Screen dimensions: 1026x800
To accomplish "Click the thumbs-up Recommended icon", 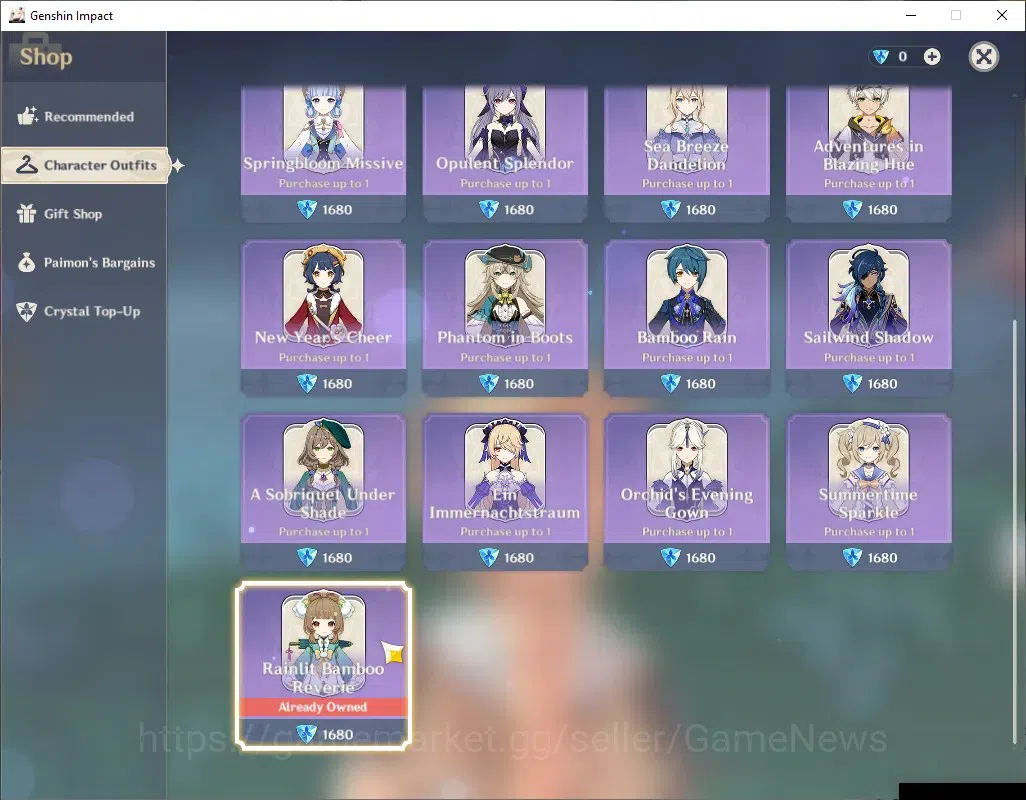I will (x=27, y=116).
